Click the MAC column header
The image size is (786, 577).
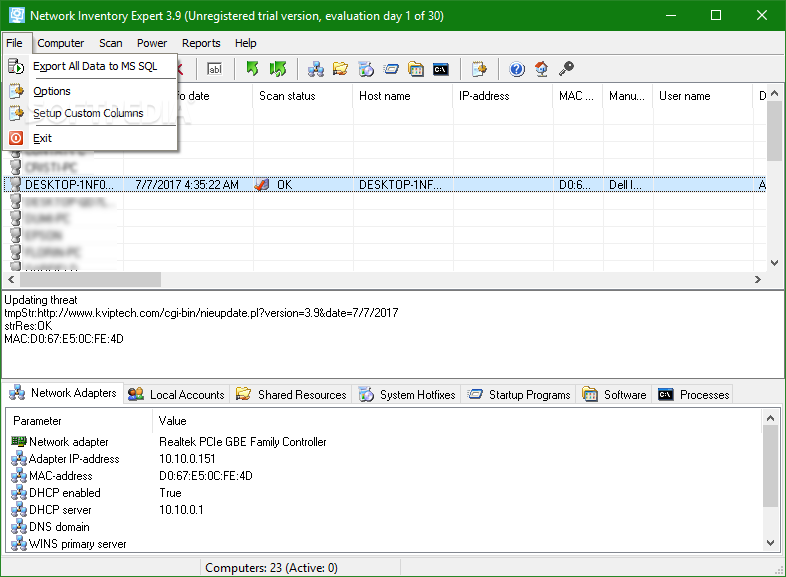(578, 96)
